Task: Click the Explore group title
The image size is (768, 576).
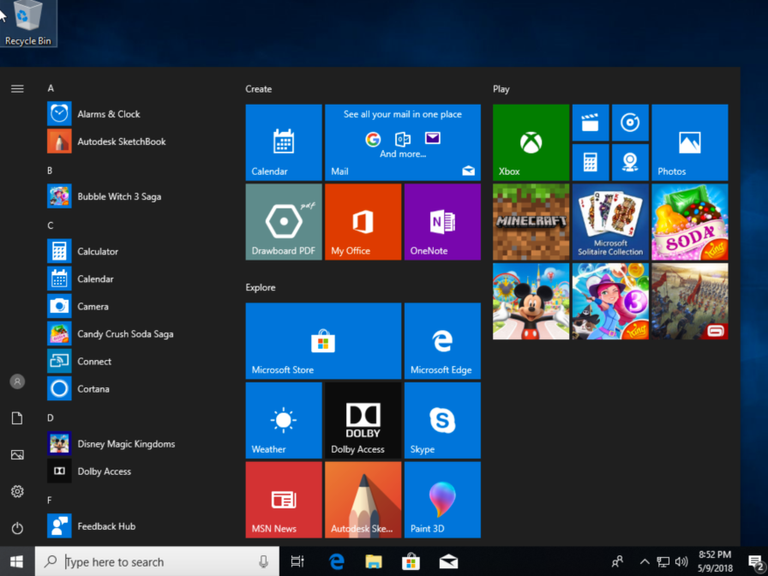Action: tap(260, 287)
